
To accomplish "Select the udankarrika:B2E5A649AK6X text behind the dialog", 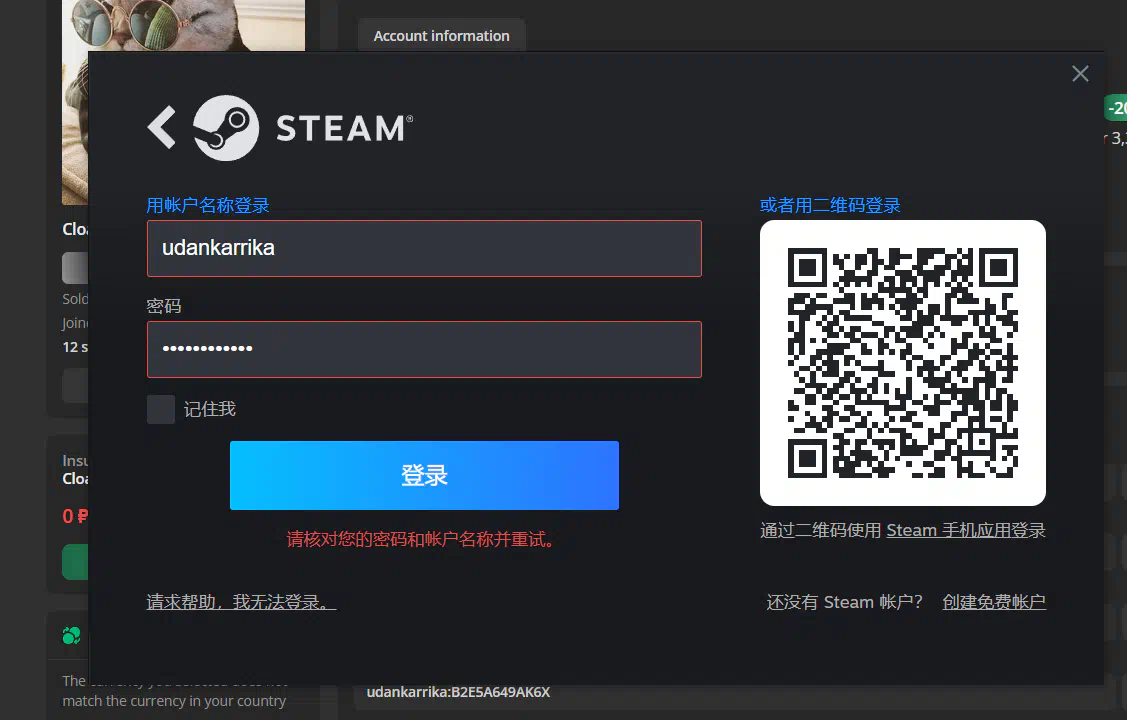I will point(459,692).
